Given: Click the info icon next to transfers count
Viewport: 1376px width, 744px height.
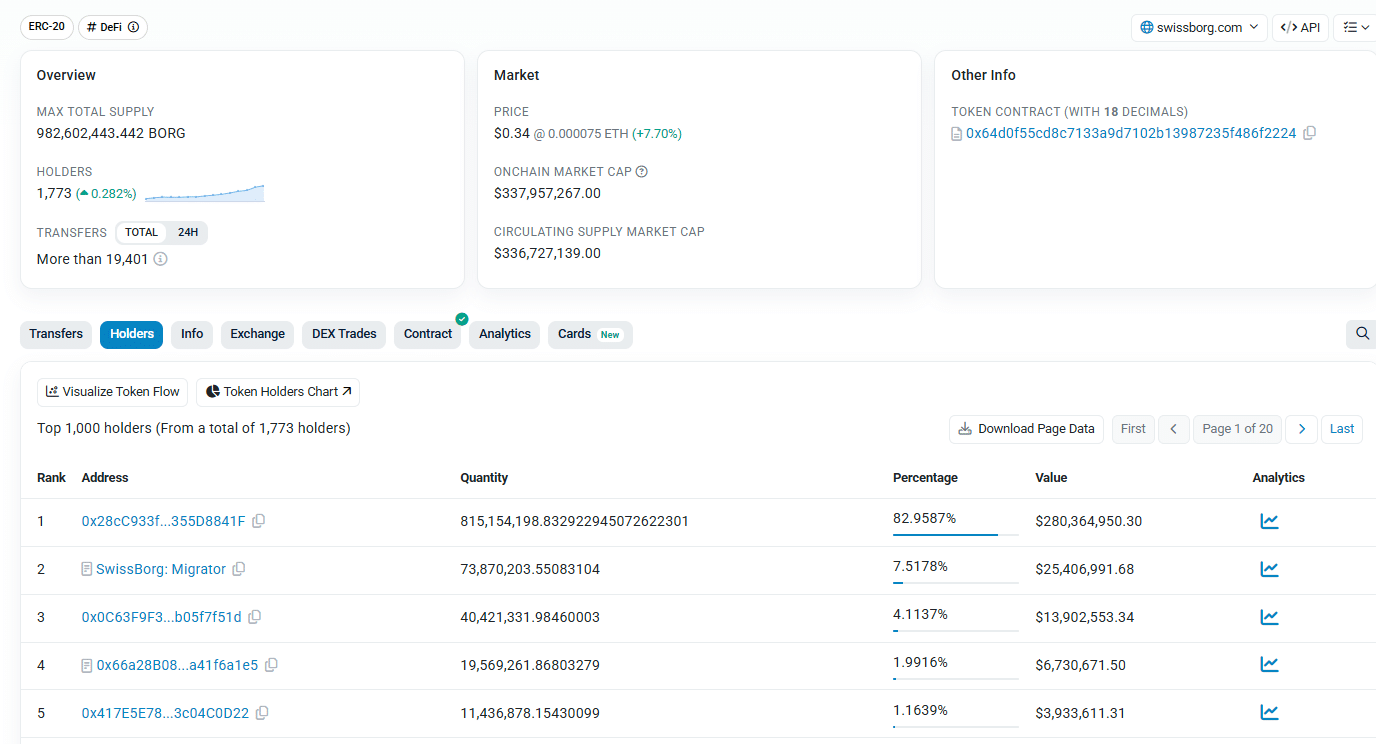Looking at the screenshot, I should (x=160, y=258).
